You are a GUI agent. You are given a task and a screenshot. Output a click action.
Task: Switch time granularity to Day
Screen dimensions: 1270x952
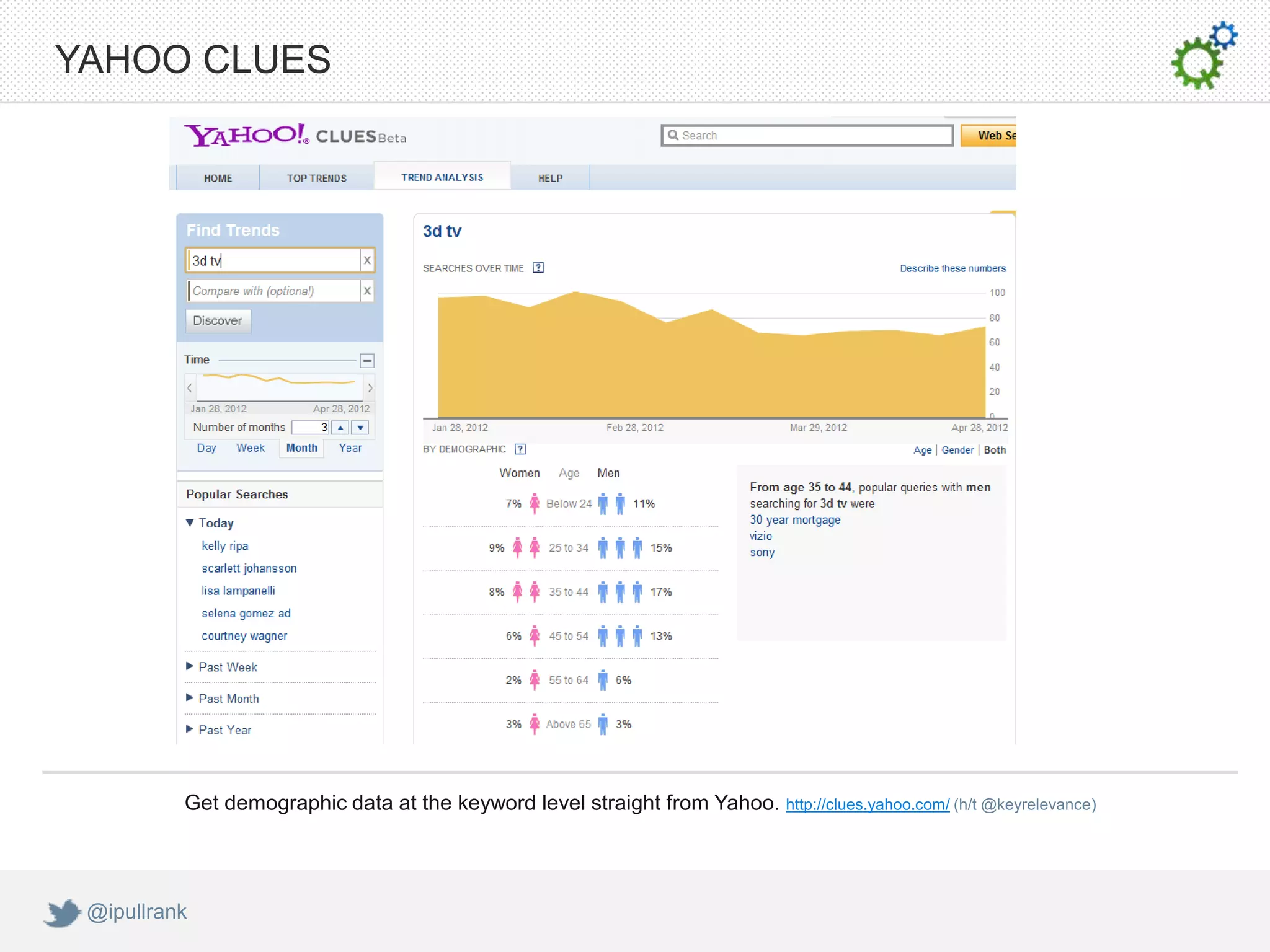click(x=206, y=448)
